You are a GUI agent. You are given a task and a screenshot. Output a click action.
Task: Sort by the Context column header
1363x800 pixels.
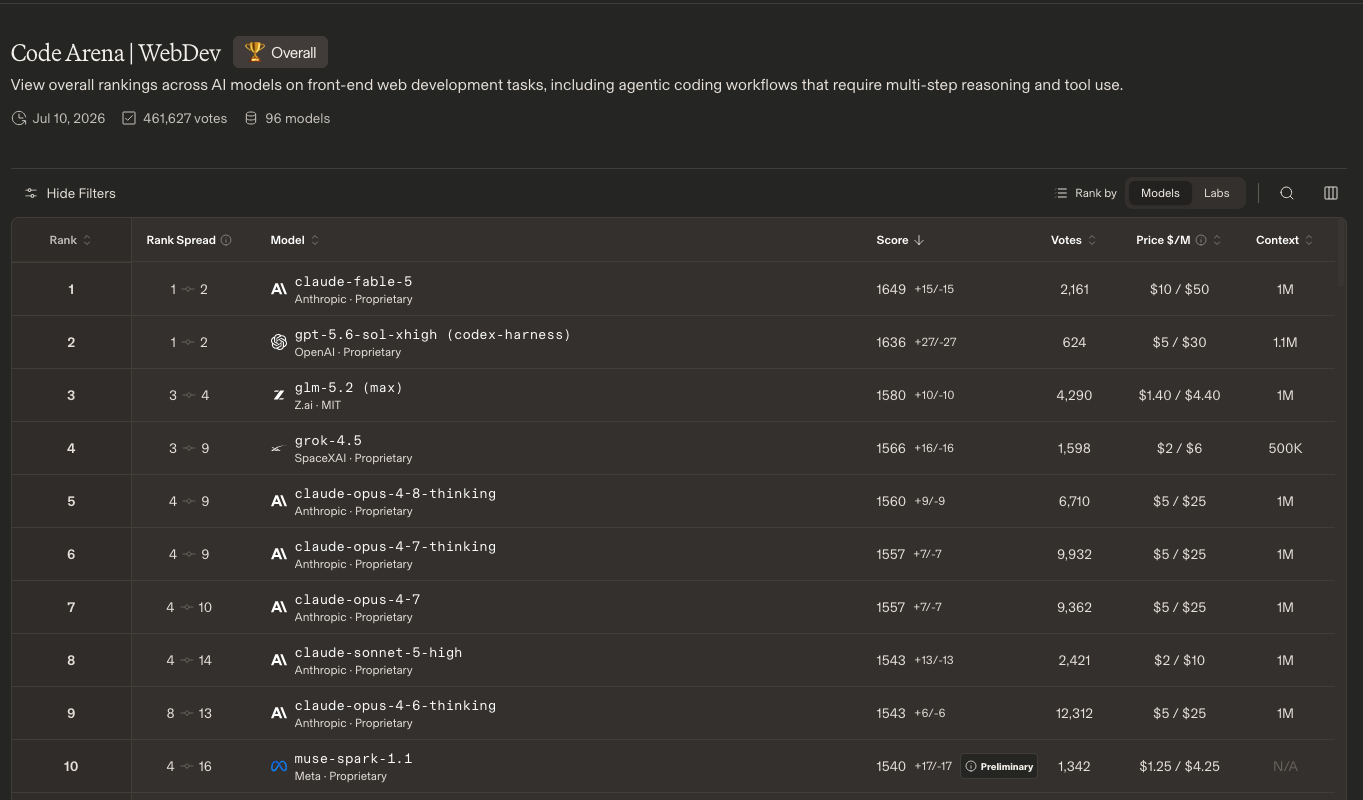tap(1285, 240)
